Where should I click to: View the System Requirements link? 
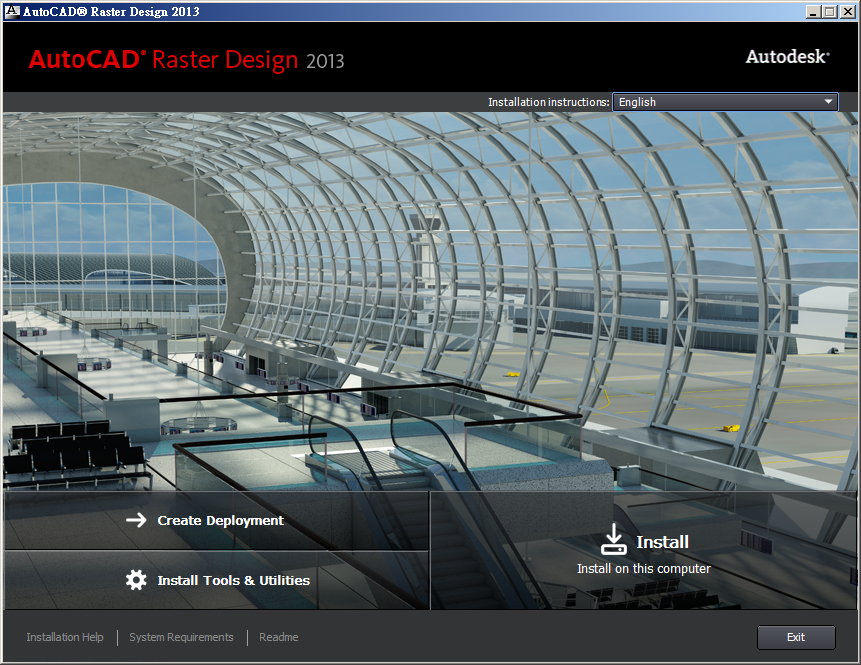[181, 637]
